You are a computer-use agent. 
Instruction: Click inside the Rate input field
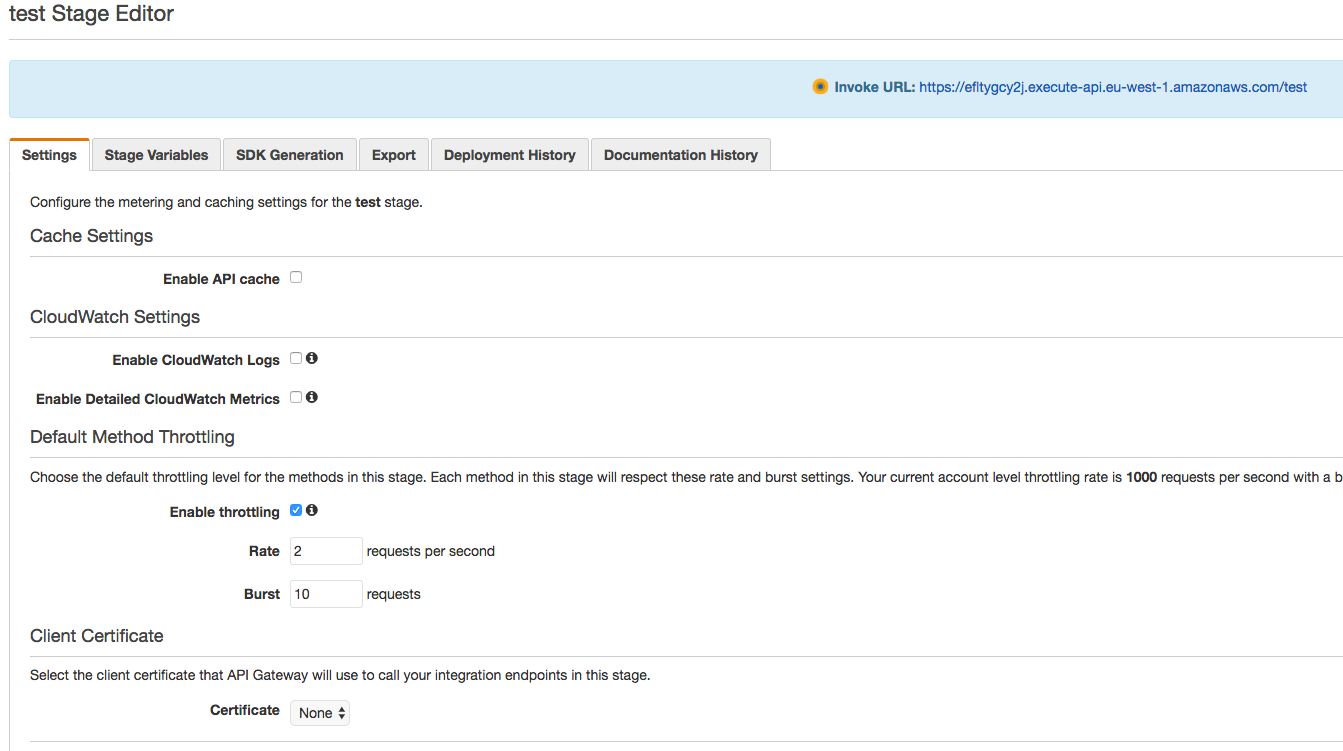325,550
